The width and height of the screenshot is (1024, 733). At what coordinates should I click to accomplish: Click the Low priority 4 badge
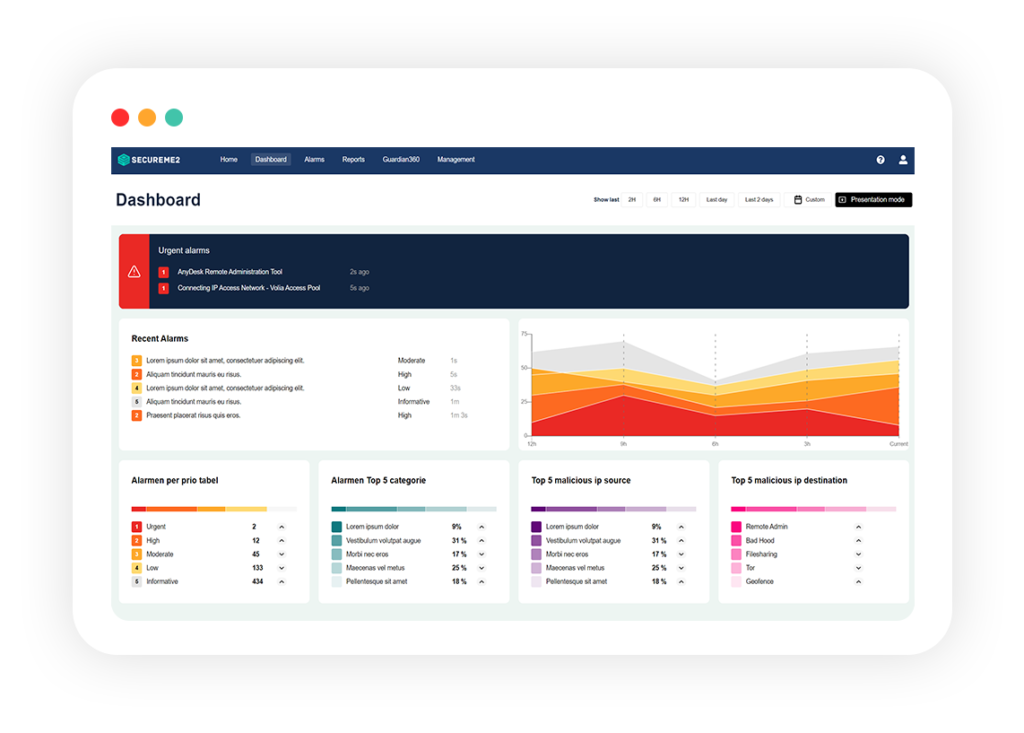[x=136, y=568]
